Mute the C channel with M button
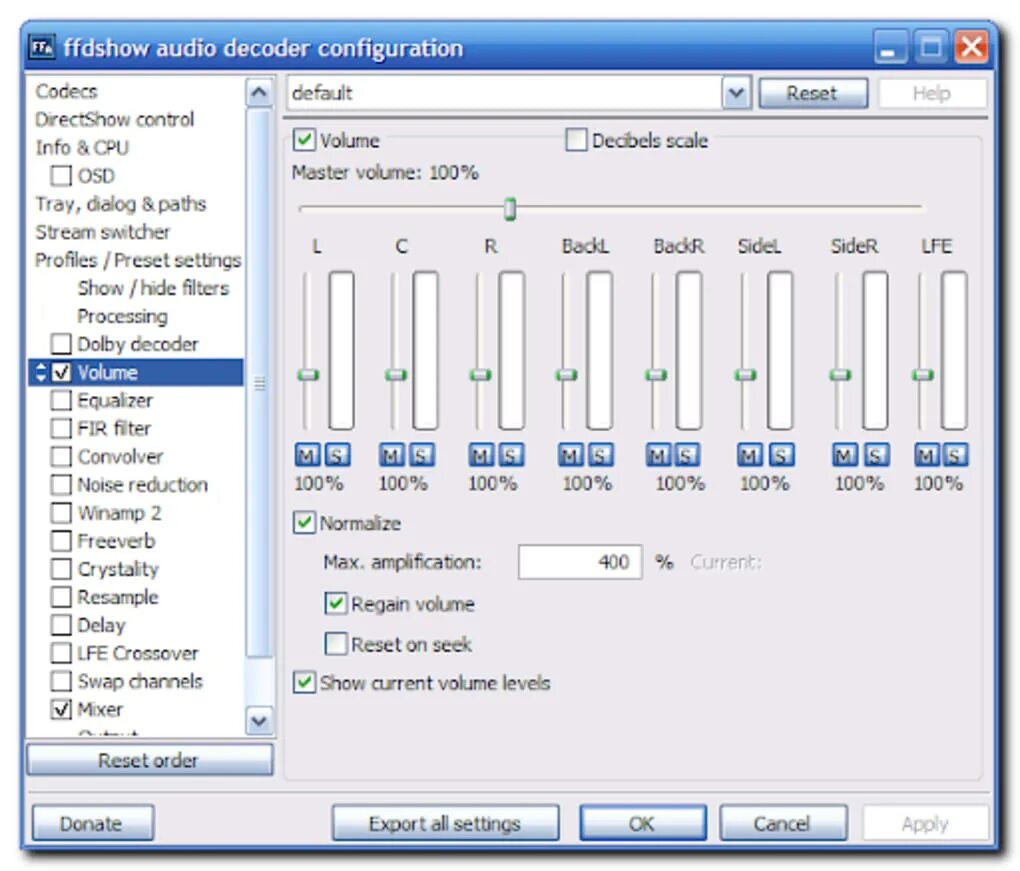 click(392, 455)
